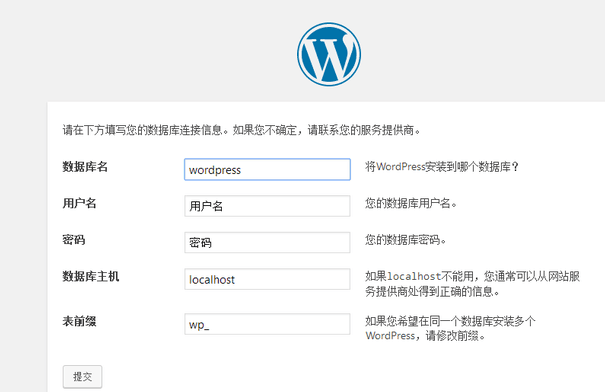Click the 请修改前缀 hint text
The image size is (605, 392).
[x=450, y=328]
